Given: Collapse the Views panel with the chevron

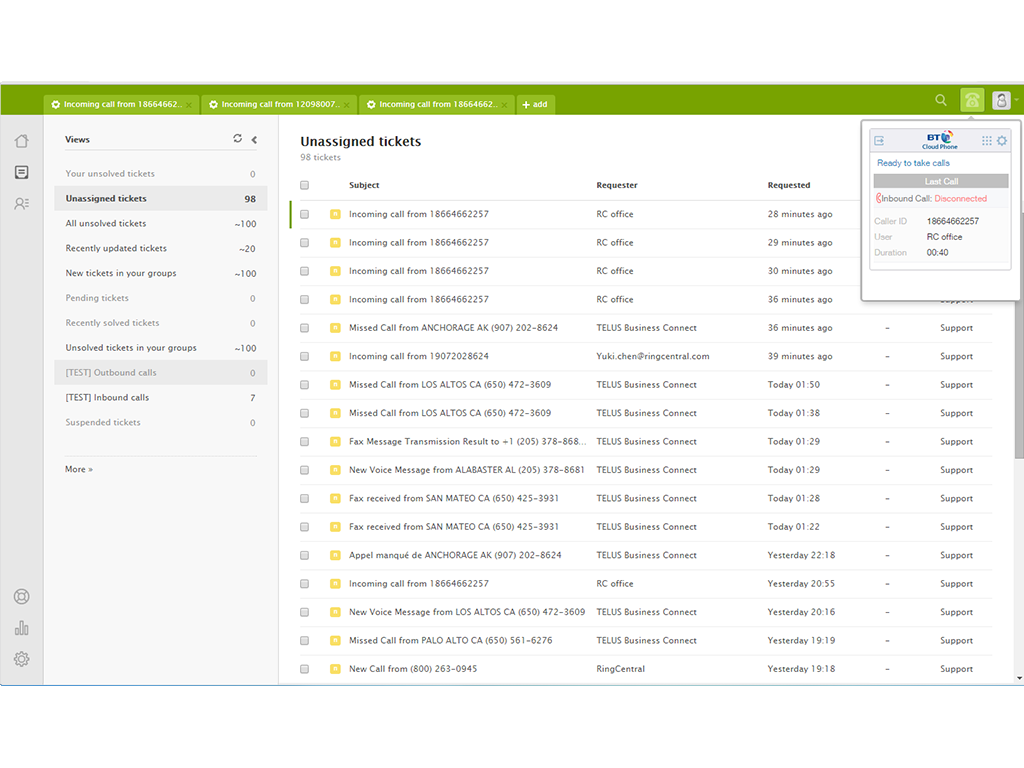Looking at the screenshot, I should coord(253,140).
